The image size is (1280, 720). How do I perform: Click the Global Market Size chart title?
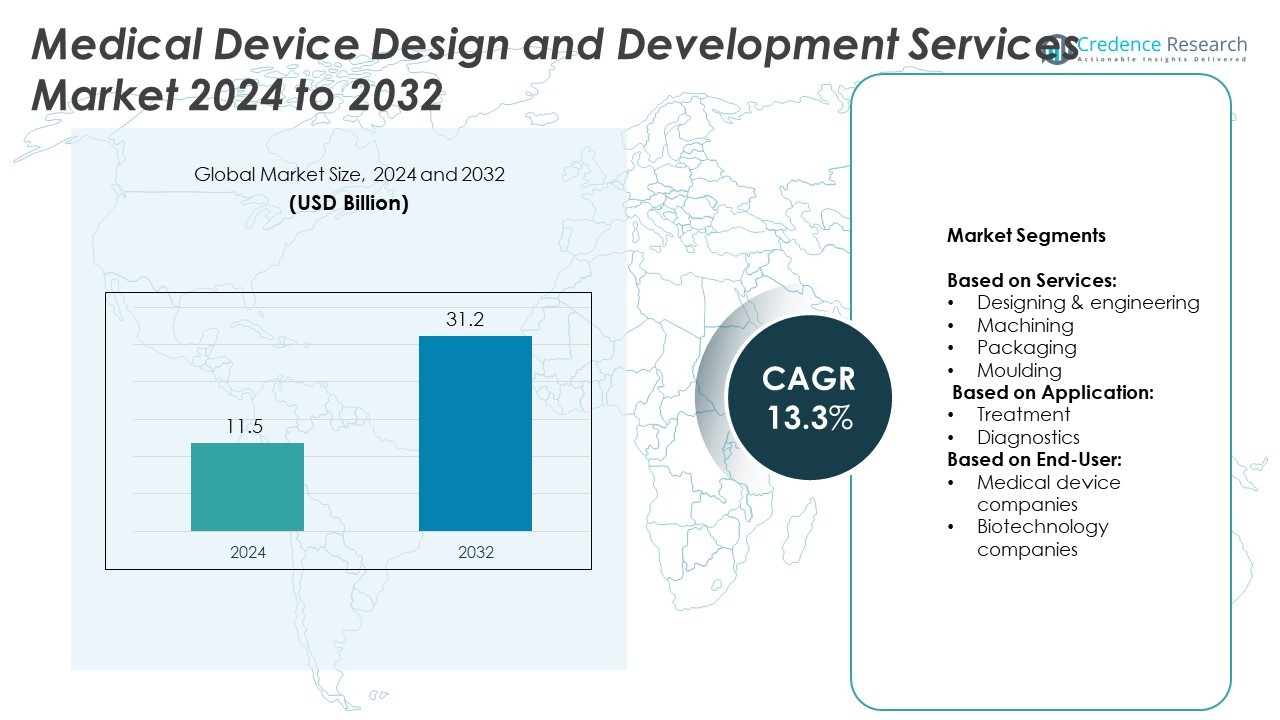pos(349,175)
